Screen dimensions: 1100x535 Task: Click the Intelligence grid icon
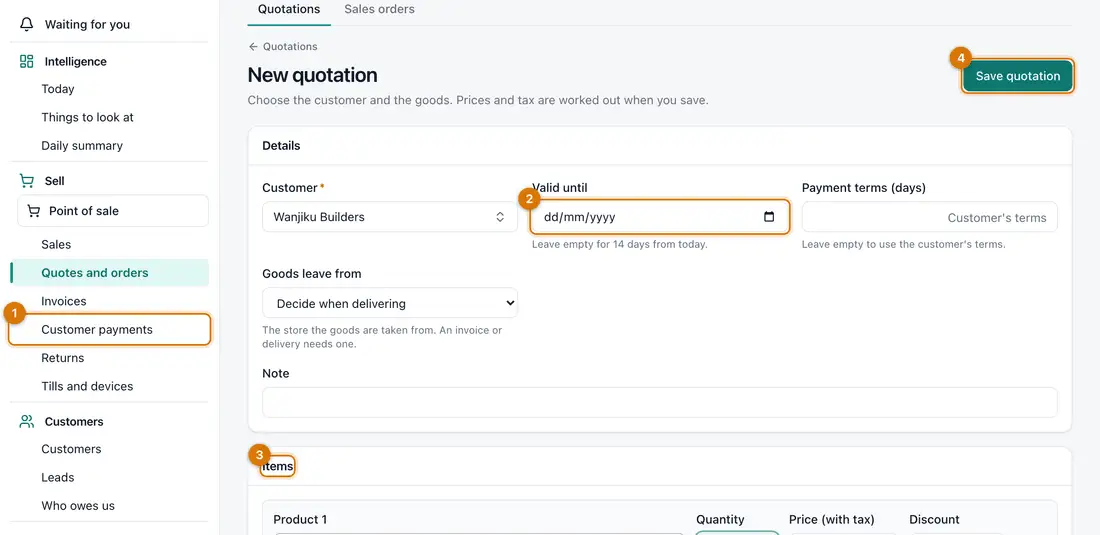(x=27, y=62)
